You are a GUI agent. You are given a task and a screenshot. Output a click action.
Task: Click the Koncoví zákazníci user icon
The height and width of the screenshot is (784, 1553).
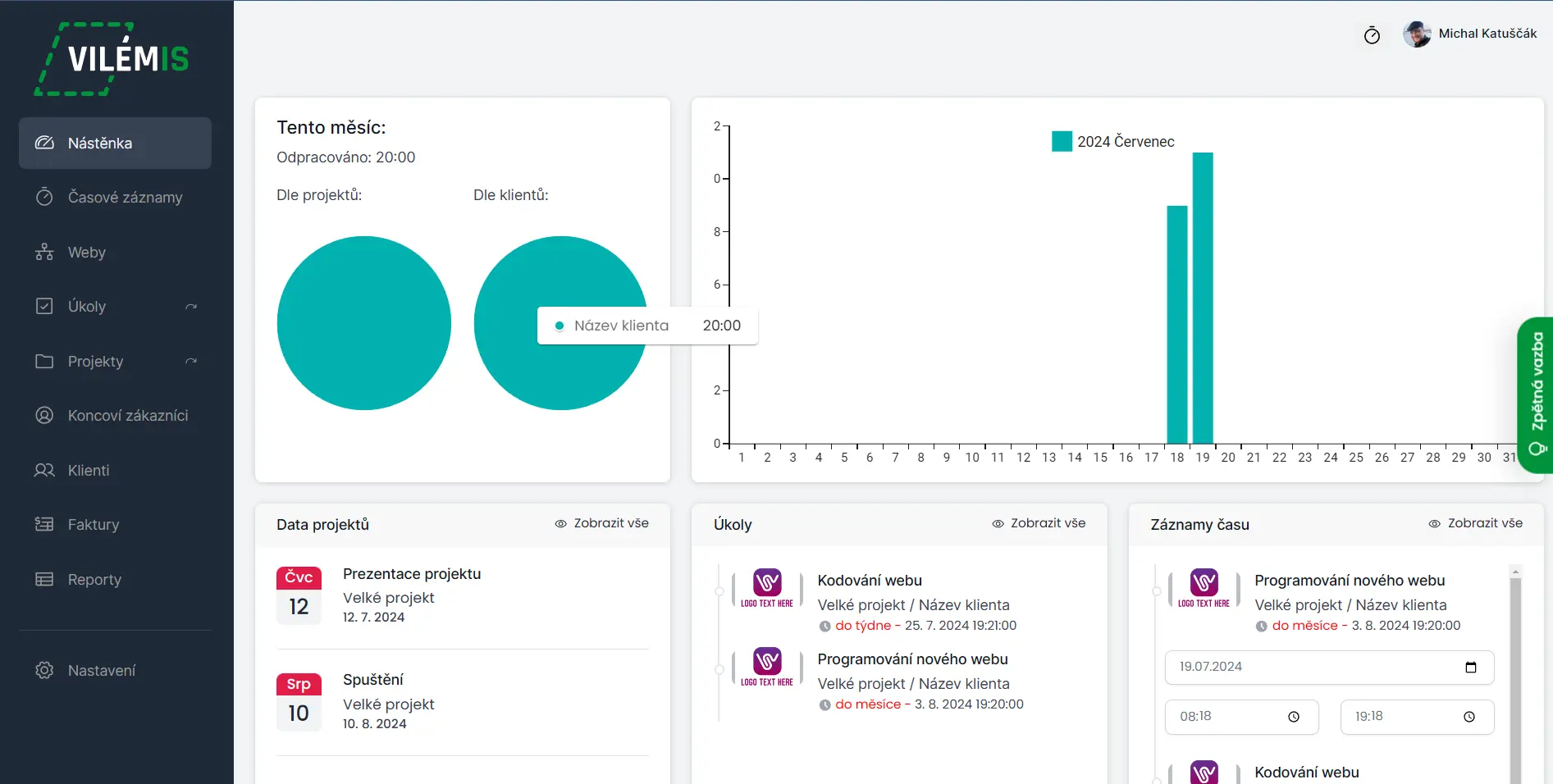coord(44,415)
